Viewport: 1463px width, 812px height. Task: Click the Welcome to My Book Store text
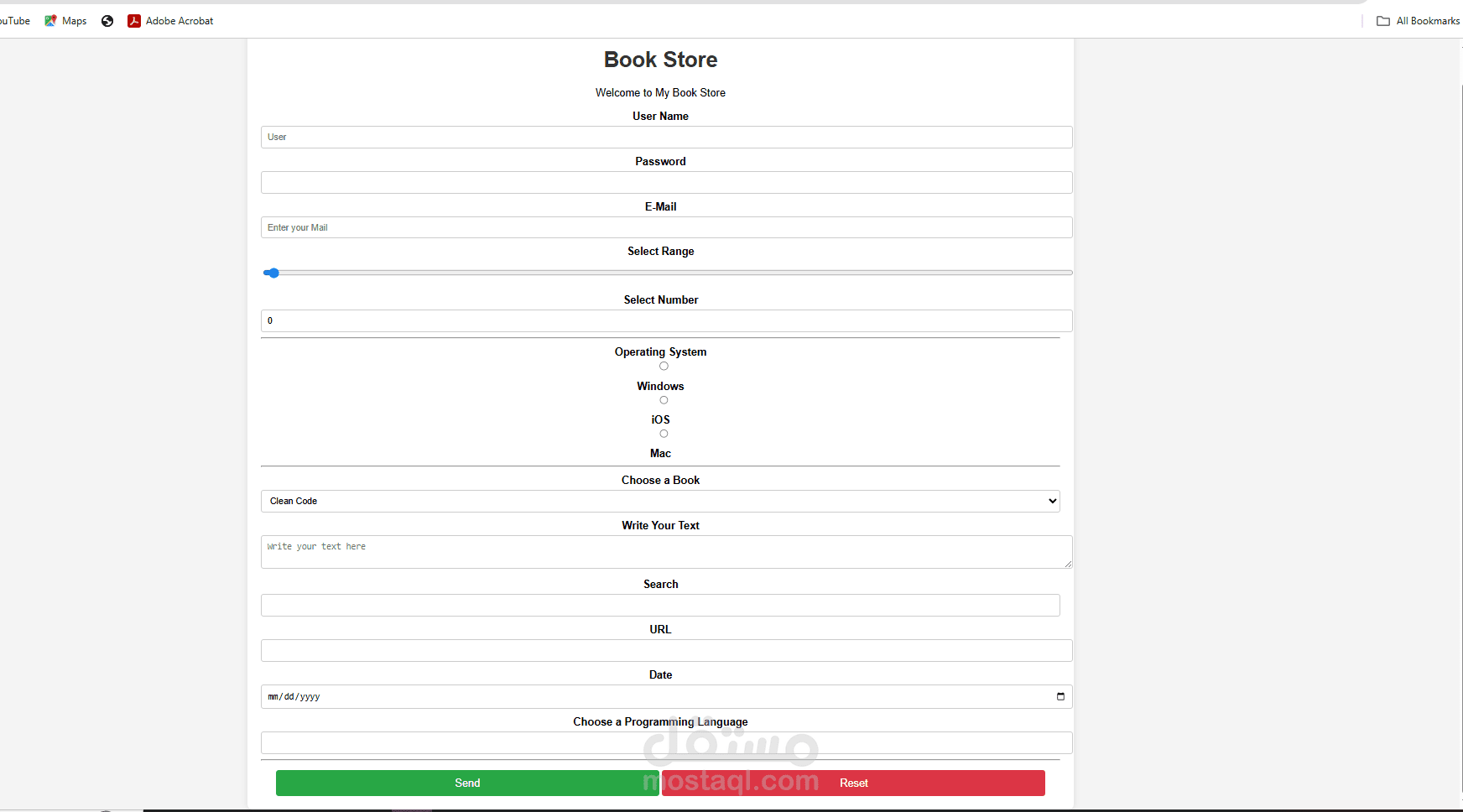[x=660, y=92]
